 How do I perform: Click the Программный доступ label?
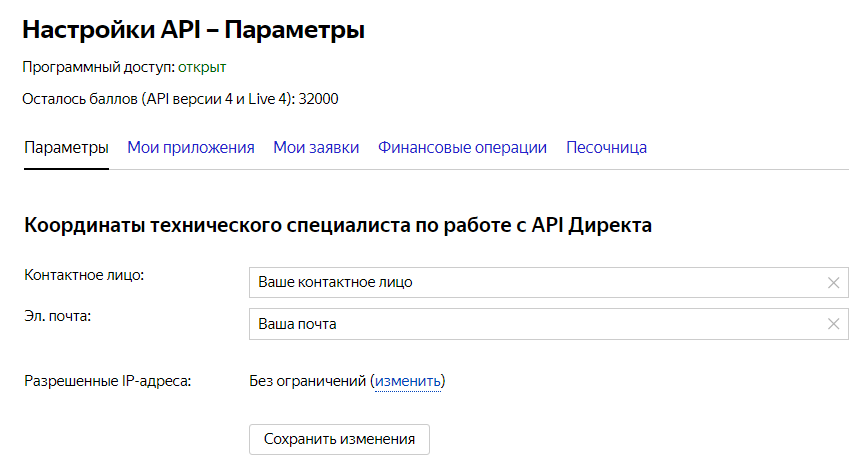98,68
